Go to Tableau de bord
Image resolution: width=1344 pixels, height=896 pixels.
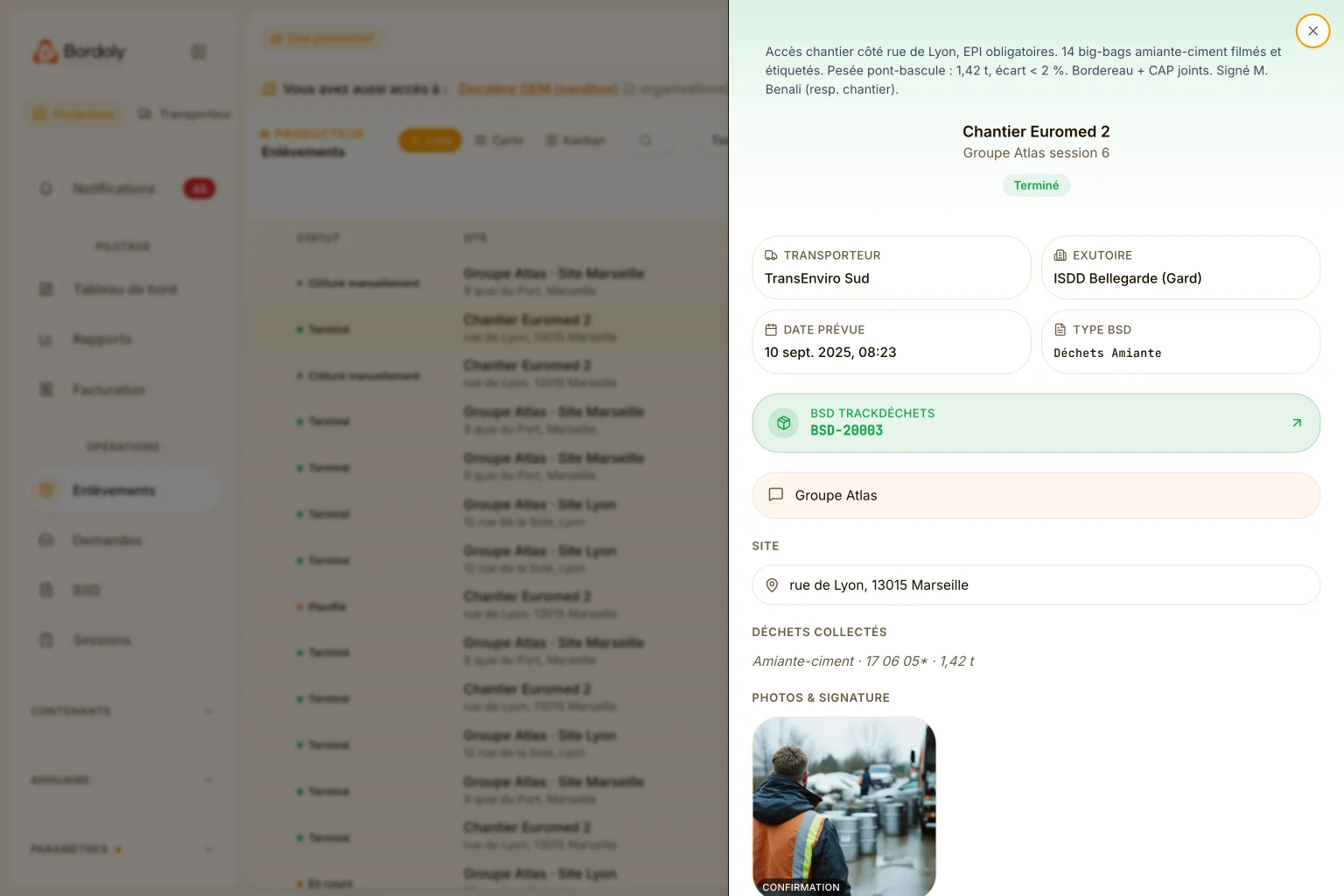point(124,290)
